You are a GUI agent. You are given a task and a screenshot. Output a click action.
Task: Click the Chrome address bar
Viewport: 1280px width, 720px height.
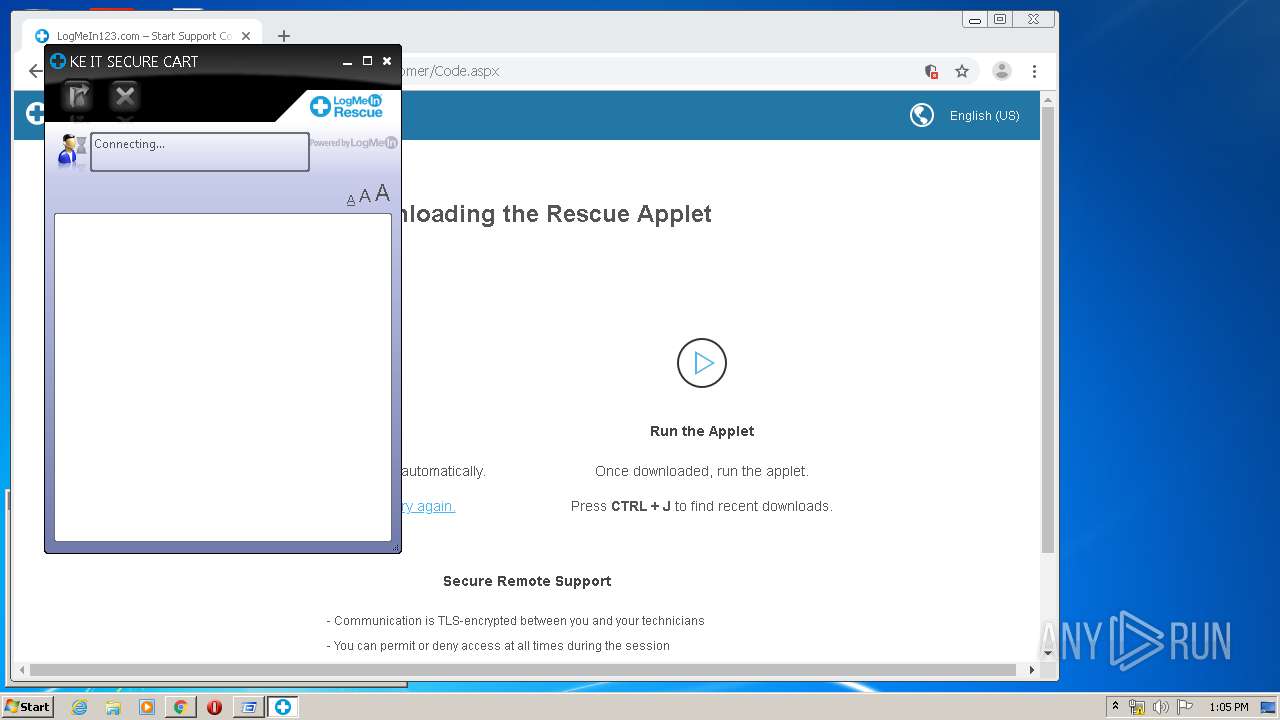coord(660,71)
